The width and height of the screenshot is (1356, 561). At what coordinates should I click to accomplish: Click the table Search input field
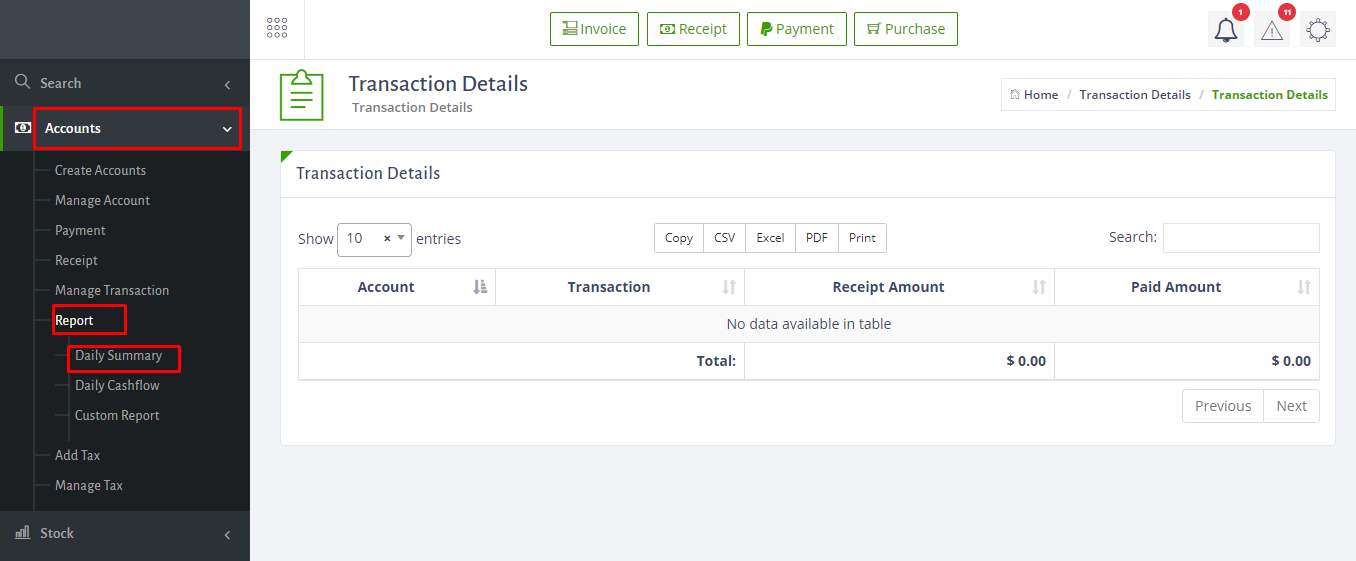click(1241, 238)
